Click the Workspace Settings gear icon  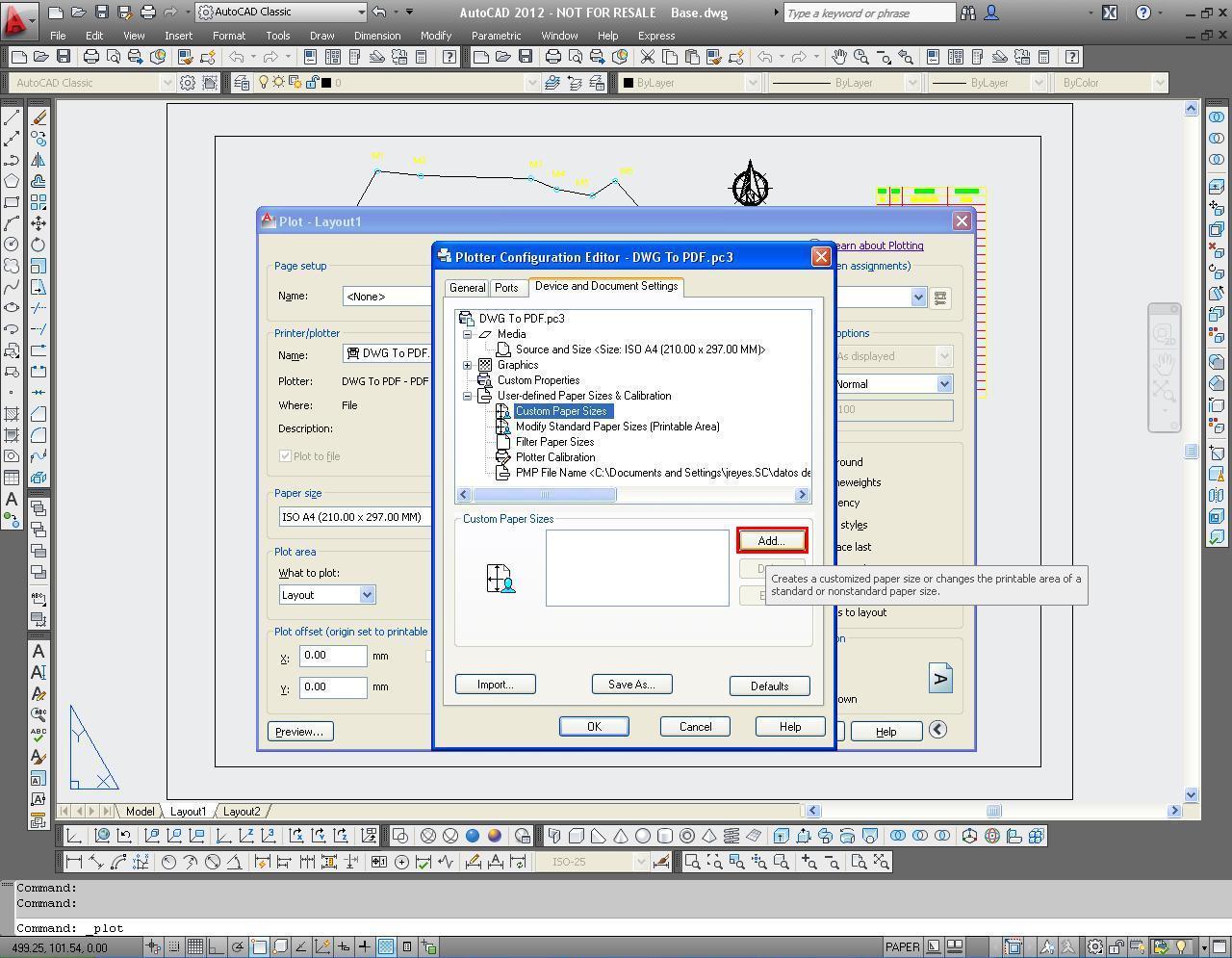pos(188,83)
